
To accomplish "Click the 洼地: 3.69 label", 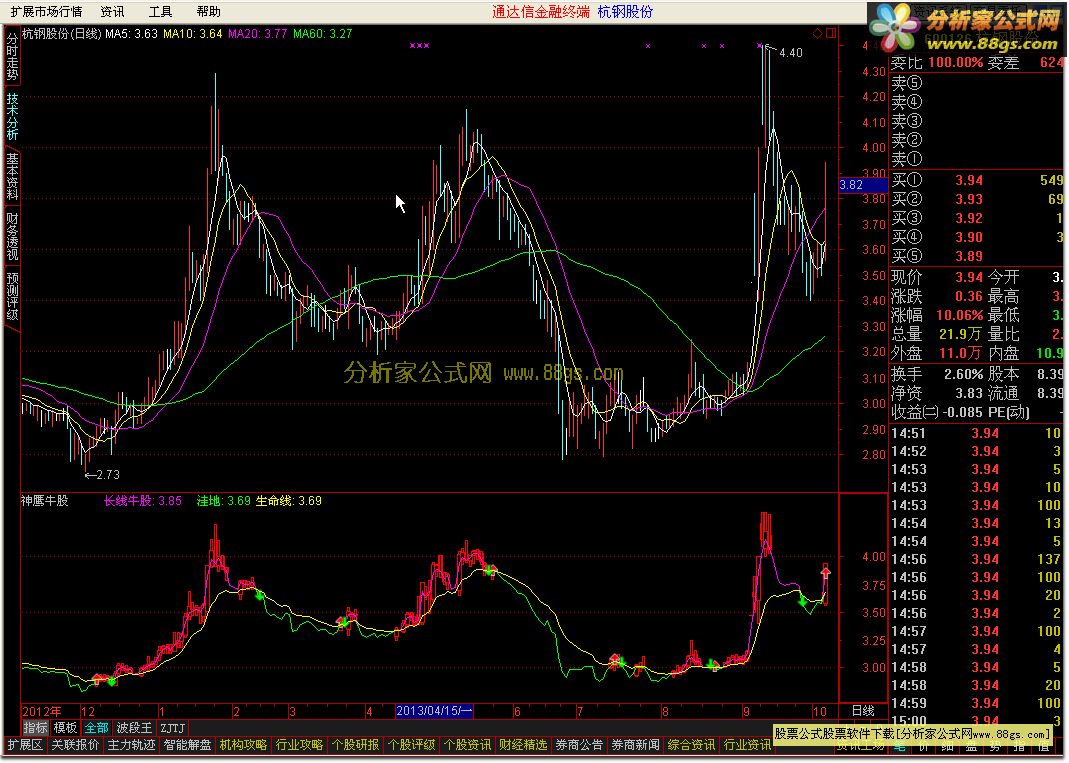I will tap(224, 501).
